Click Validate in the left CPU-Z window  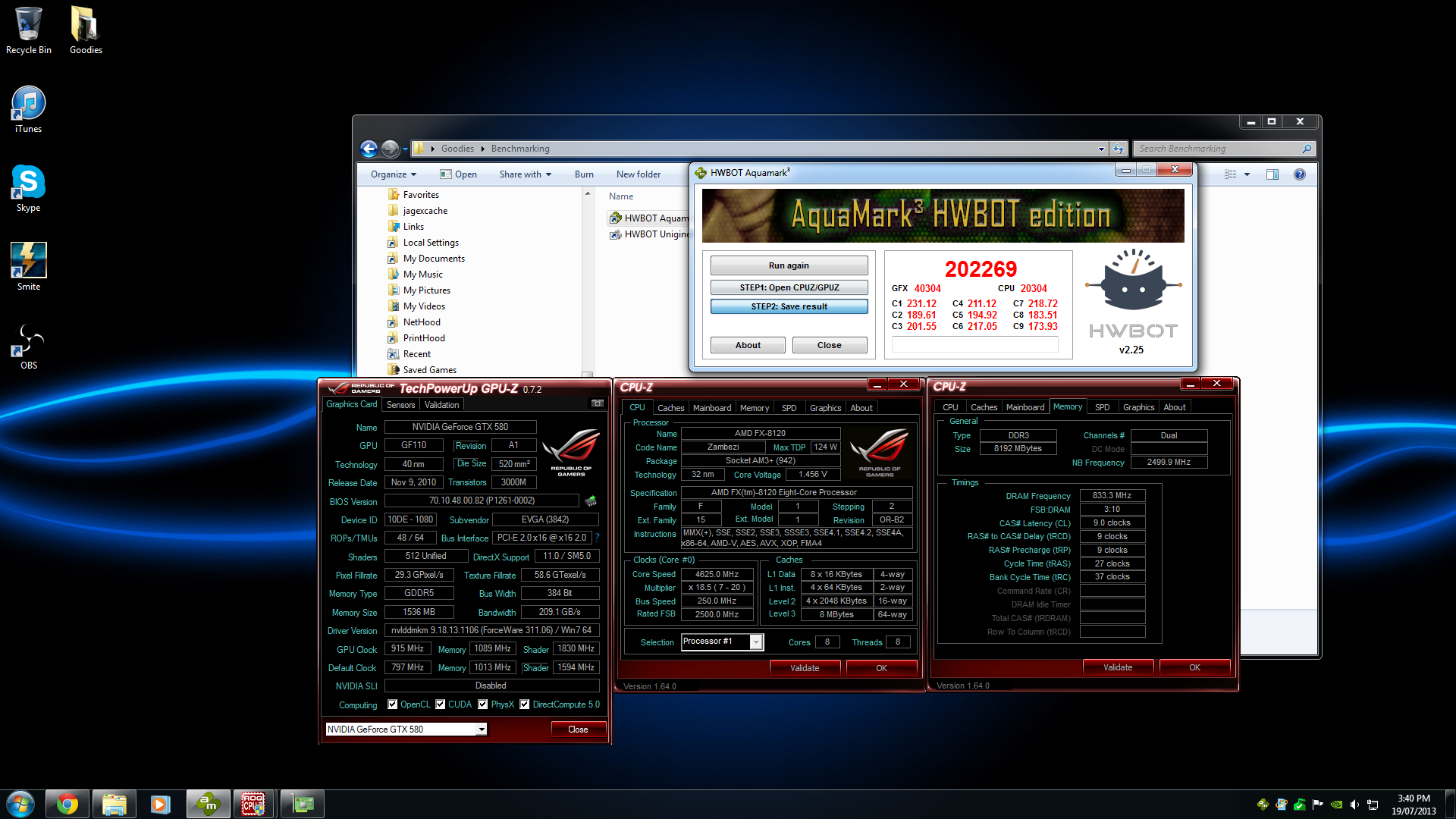[805, 668]
